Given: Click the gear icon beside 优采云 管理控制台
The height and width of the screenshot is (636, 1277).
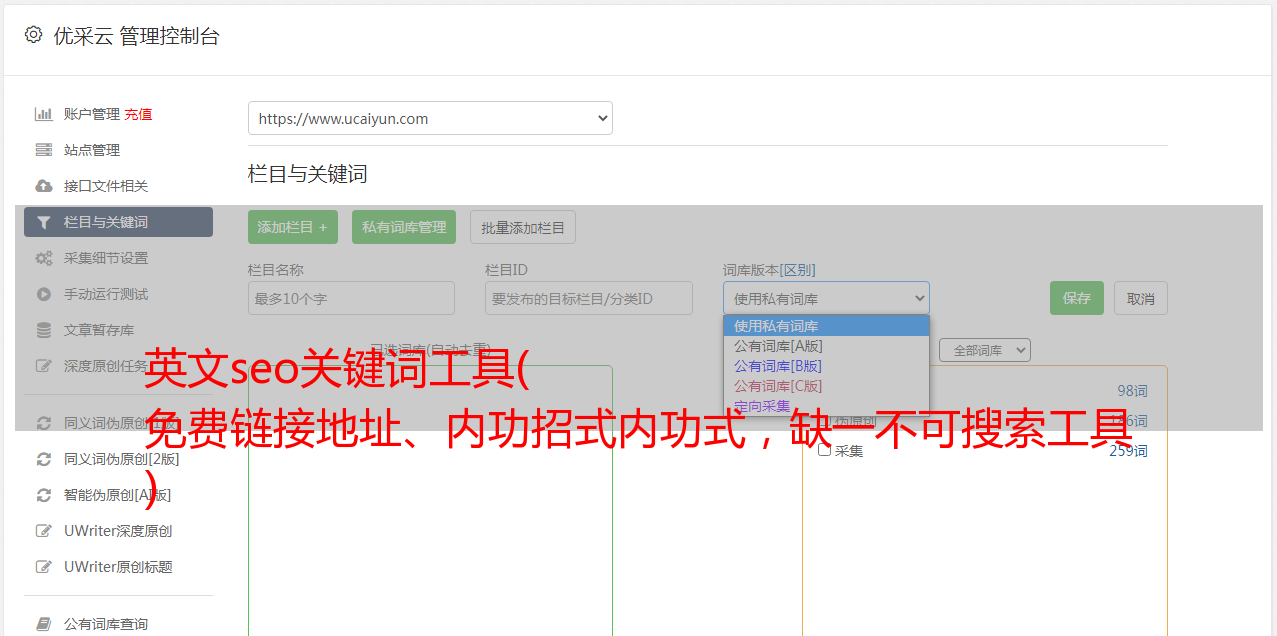Looking at the screenshot, I should pos(33,35).
